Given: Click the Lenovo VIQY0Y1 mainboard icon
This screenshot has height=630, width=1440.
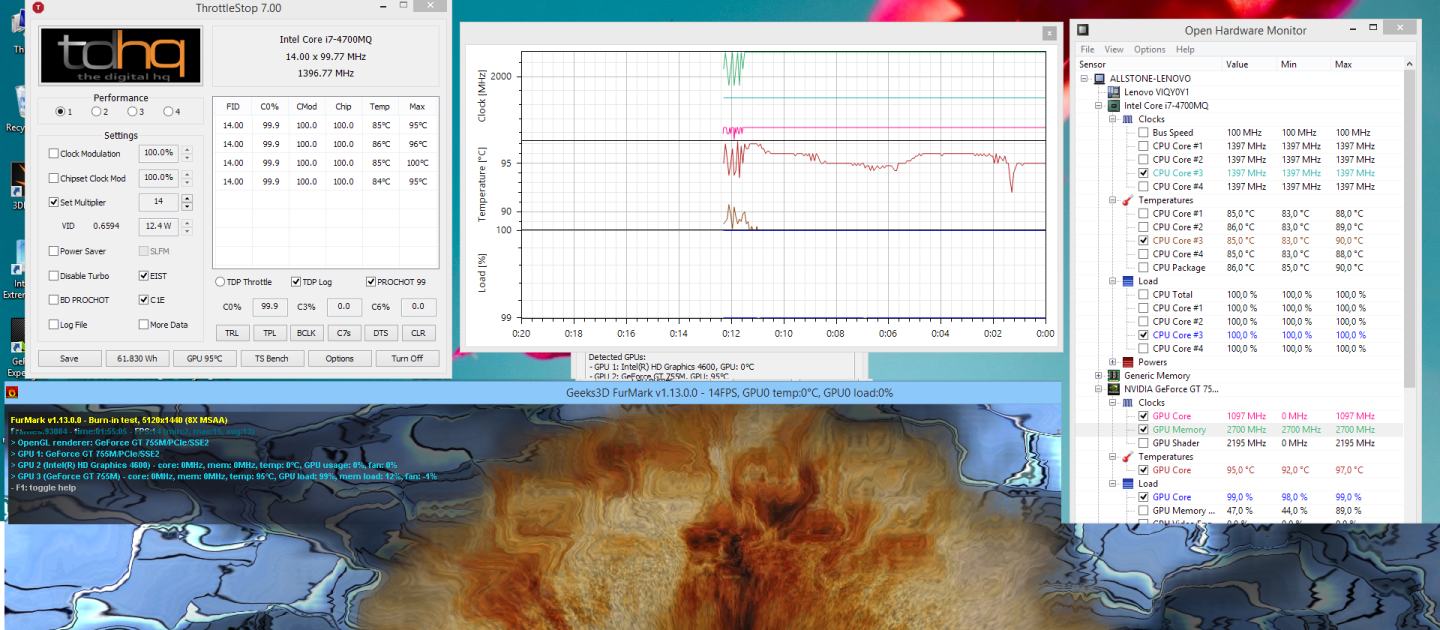Looking at the screenshot, I should click(1114, 92).
